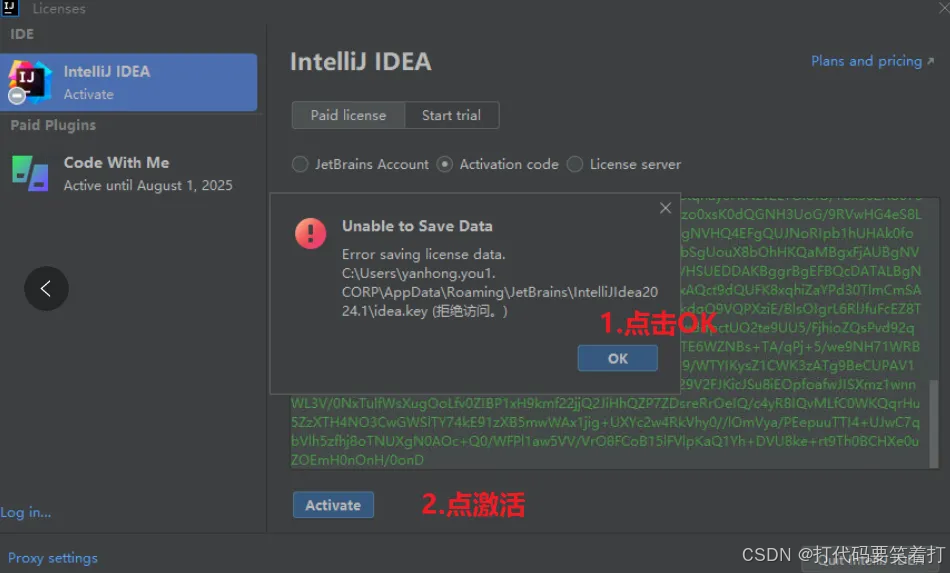Viewport: 950px width, 573px height.
Task: Click the red error exclamation icon
Action: tap(310, 233)
